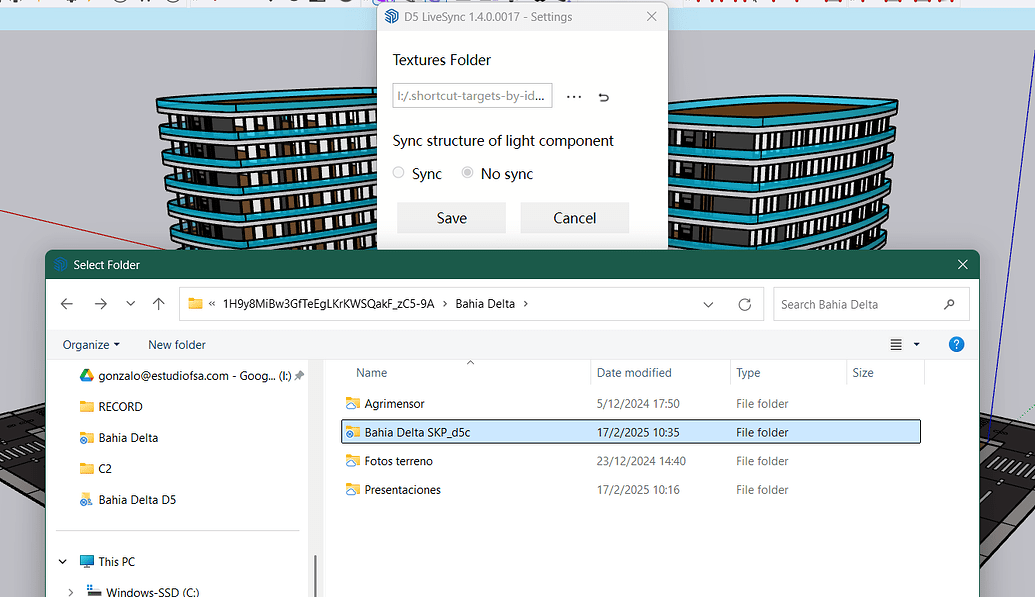The image size is (1035, 597).
Task: Open the recent locations dropdown arrow
Action: click(x=131, y=304)
